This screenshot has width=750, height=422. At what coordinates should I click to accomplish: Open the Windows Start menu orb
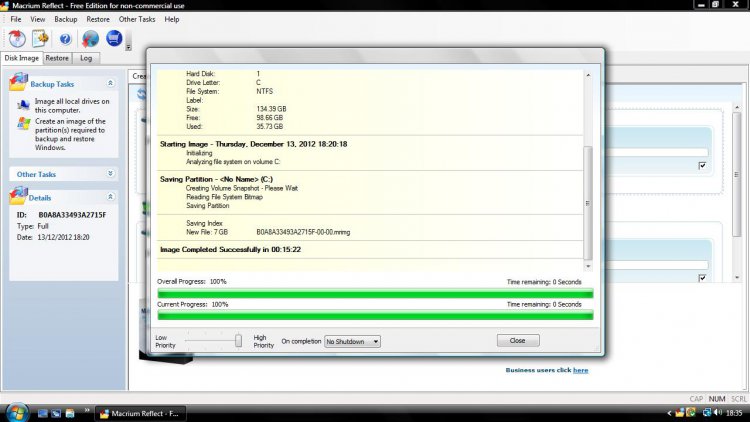(18, 412)
